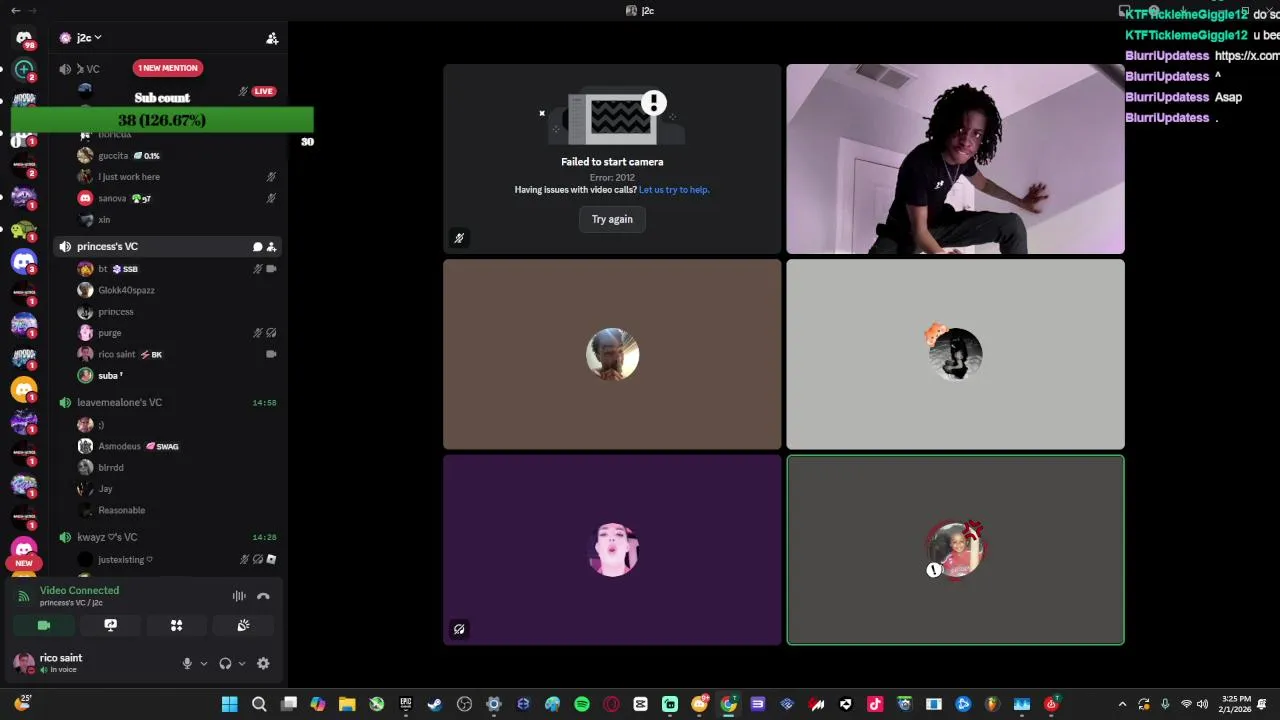The image size is (1280, 720).
Task: Open Steam from the taskbar
Action: 435,704
